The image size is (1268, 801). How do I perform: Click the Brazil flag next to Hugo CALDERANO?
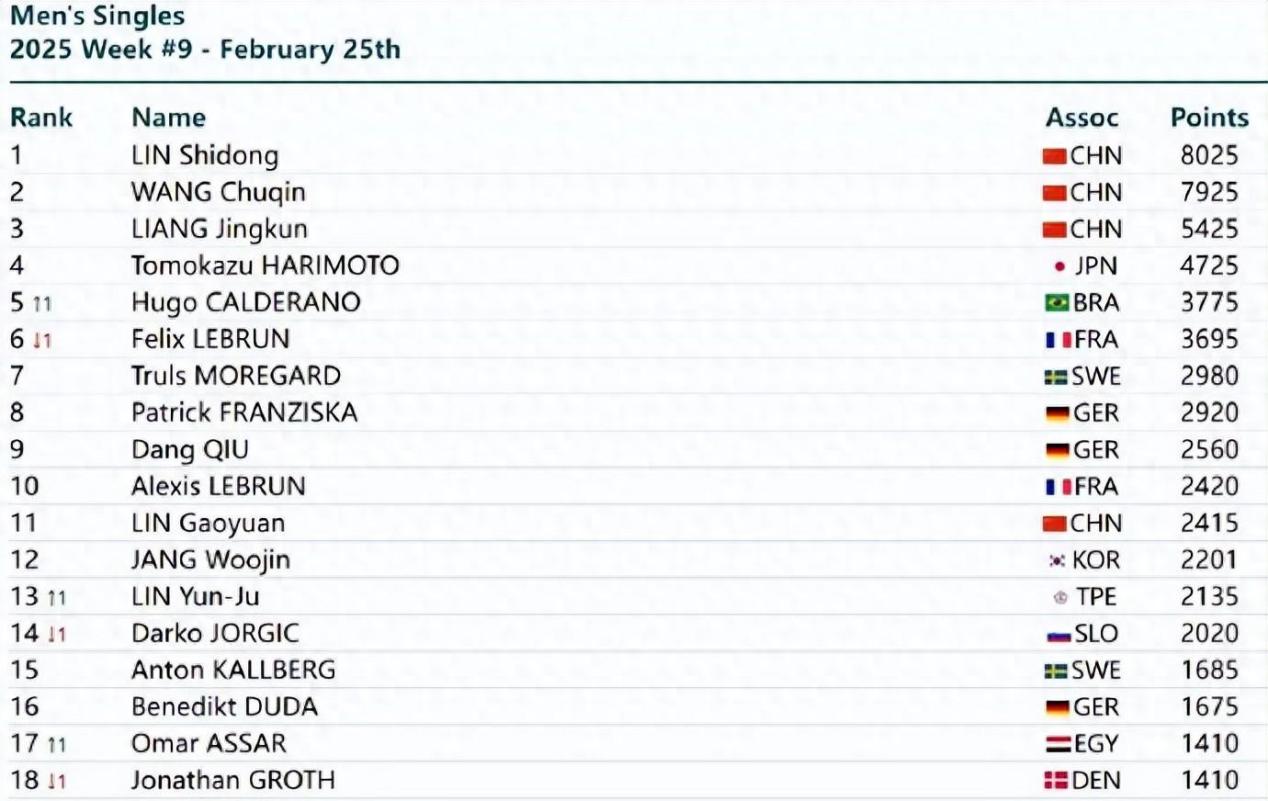pyautogui.click(x=1057, y=303)
